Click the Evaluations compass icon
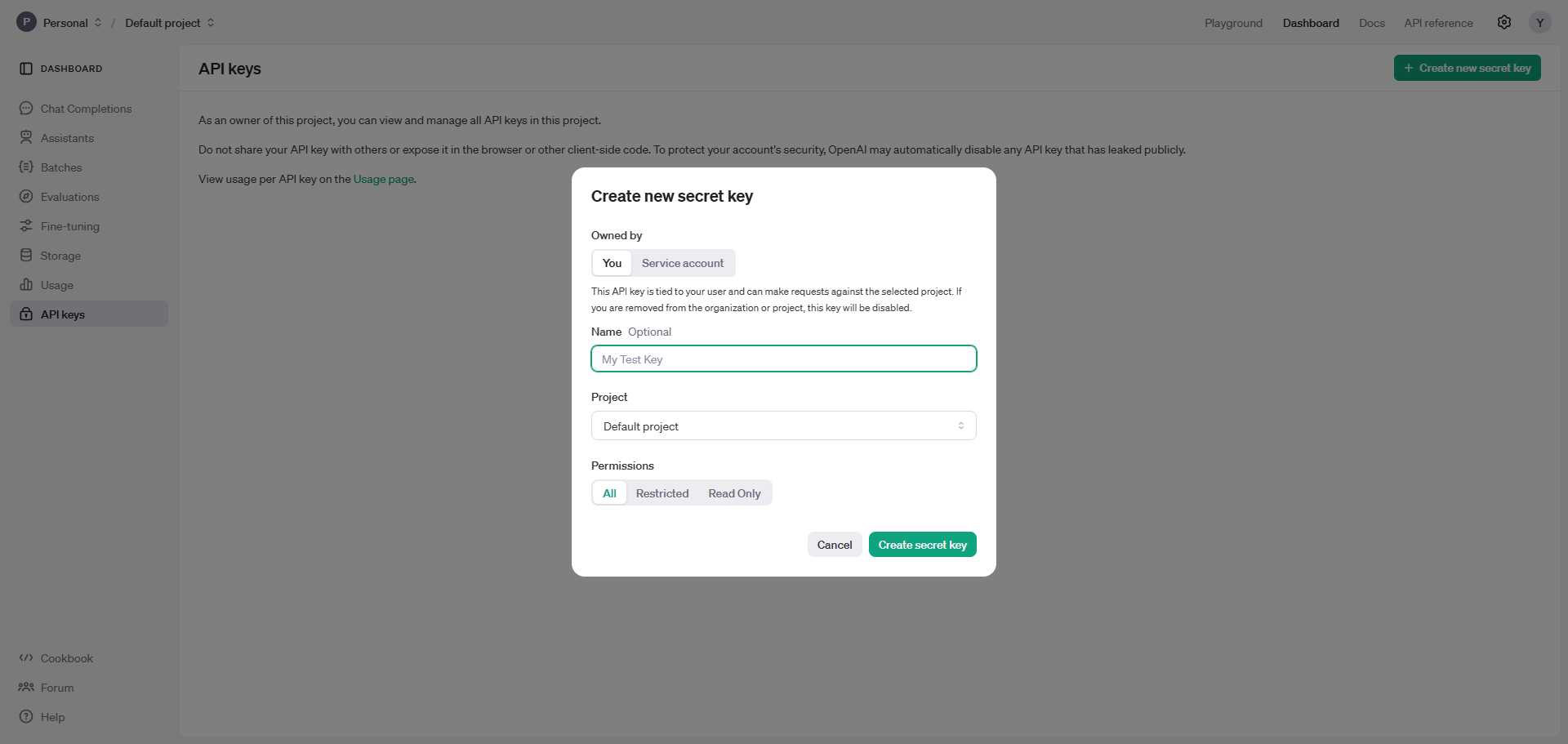 26,197
